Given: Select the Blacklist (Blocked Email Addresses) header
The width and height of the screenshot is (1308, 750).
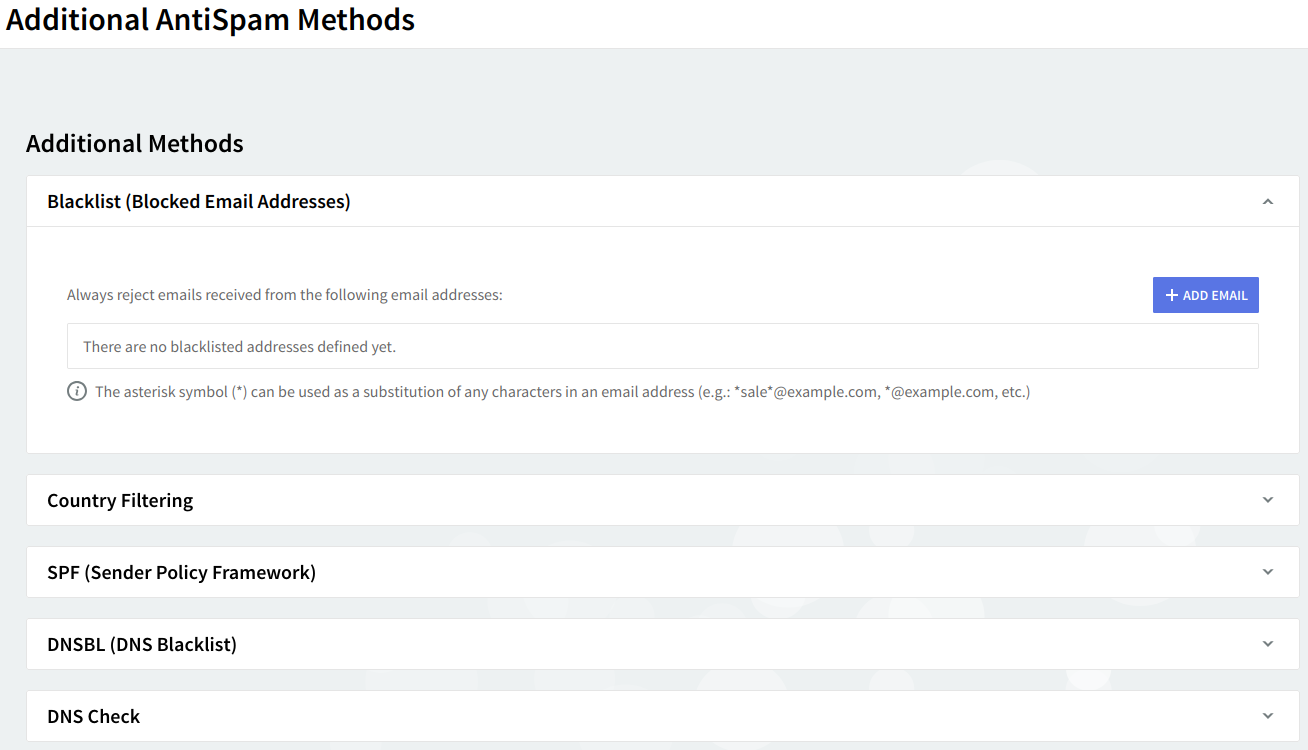Looking at the screenshot, I should pos(198,202).
